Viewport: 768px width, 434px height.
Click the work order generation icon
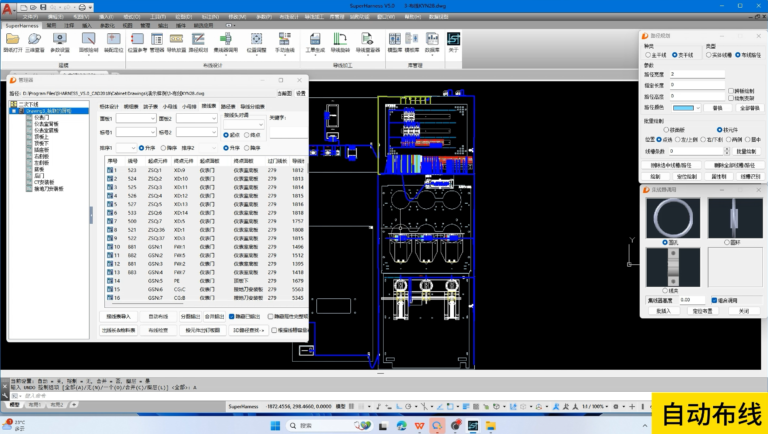click(315, 39)
